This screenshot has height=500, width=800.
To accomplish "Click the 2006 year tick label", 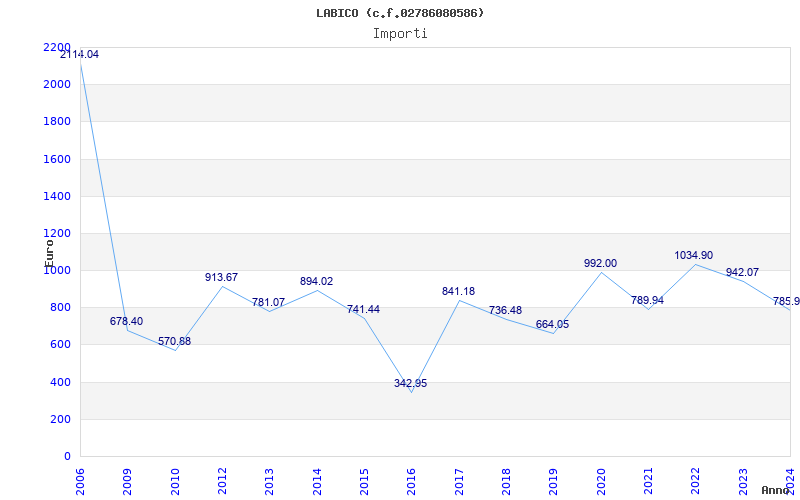I will click(x=80, y=482).
